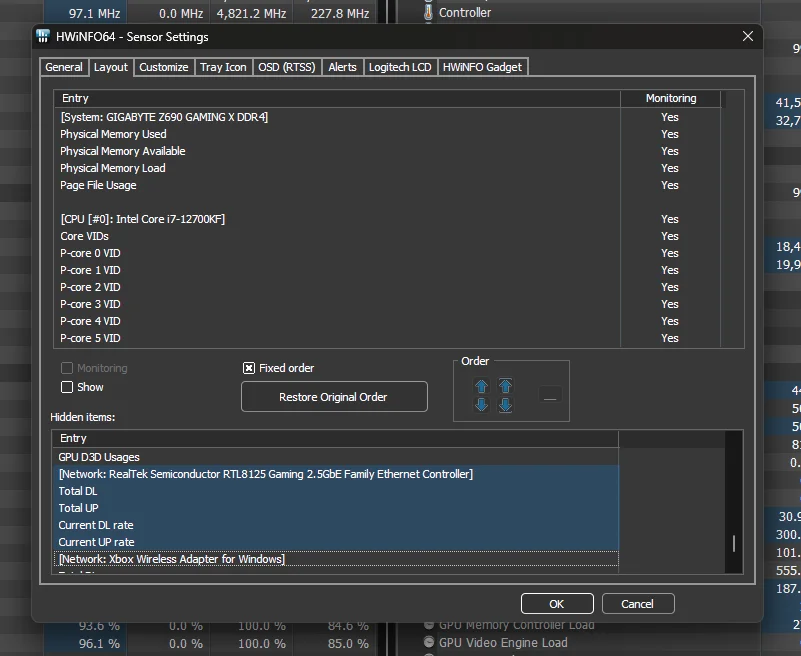This screenshot has width=801, height=656.
Task: Switch to the Logitech LCD tab
Action: click(x=400, y=67)
